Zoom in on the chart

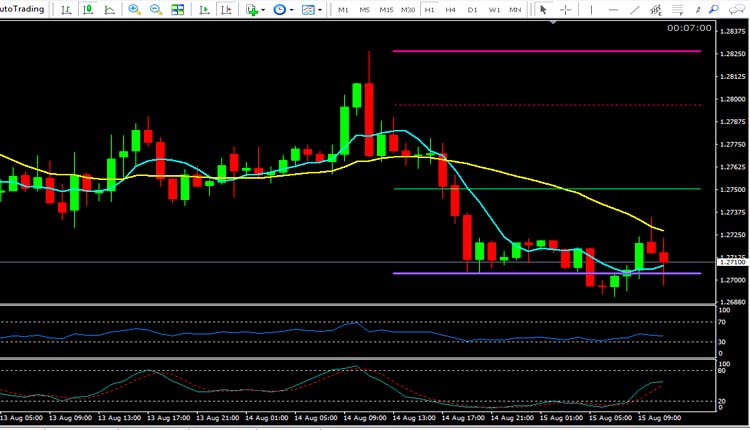click(x=134, y=9)
